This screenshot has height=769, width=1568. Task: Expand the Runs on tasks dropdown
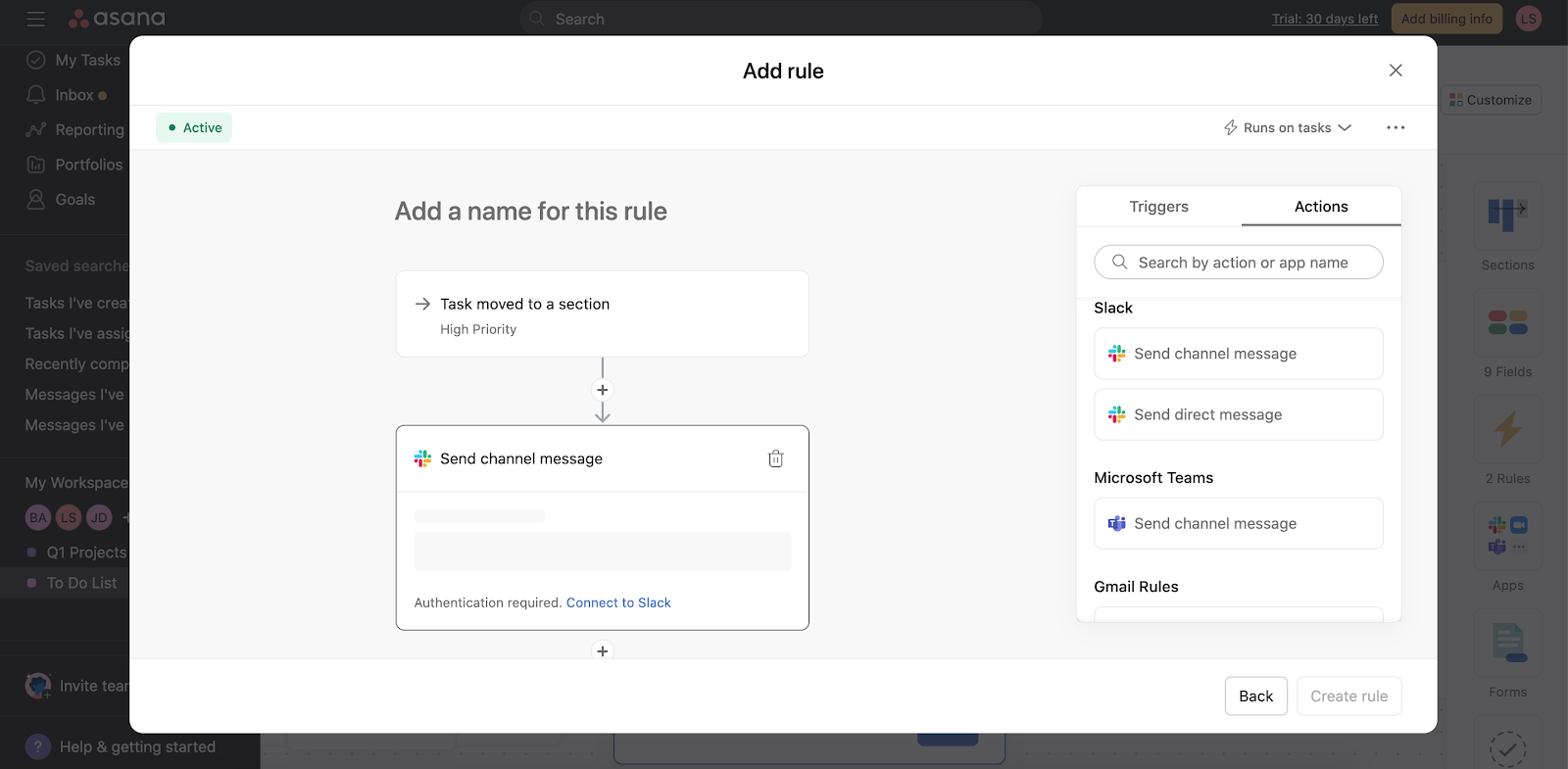(1288, 127)
